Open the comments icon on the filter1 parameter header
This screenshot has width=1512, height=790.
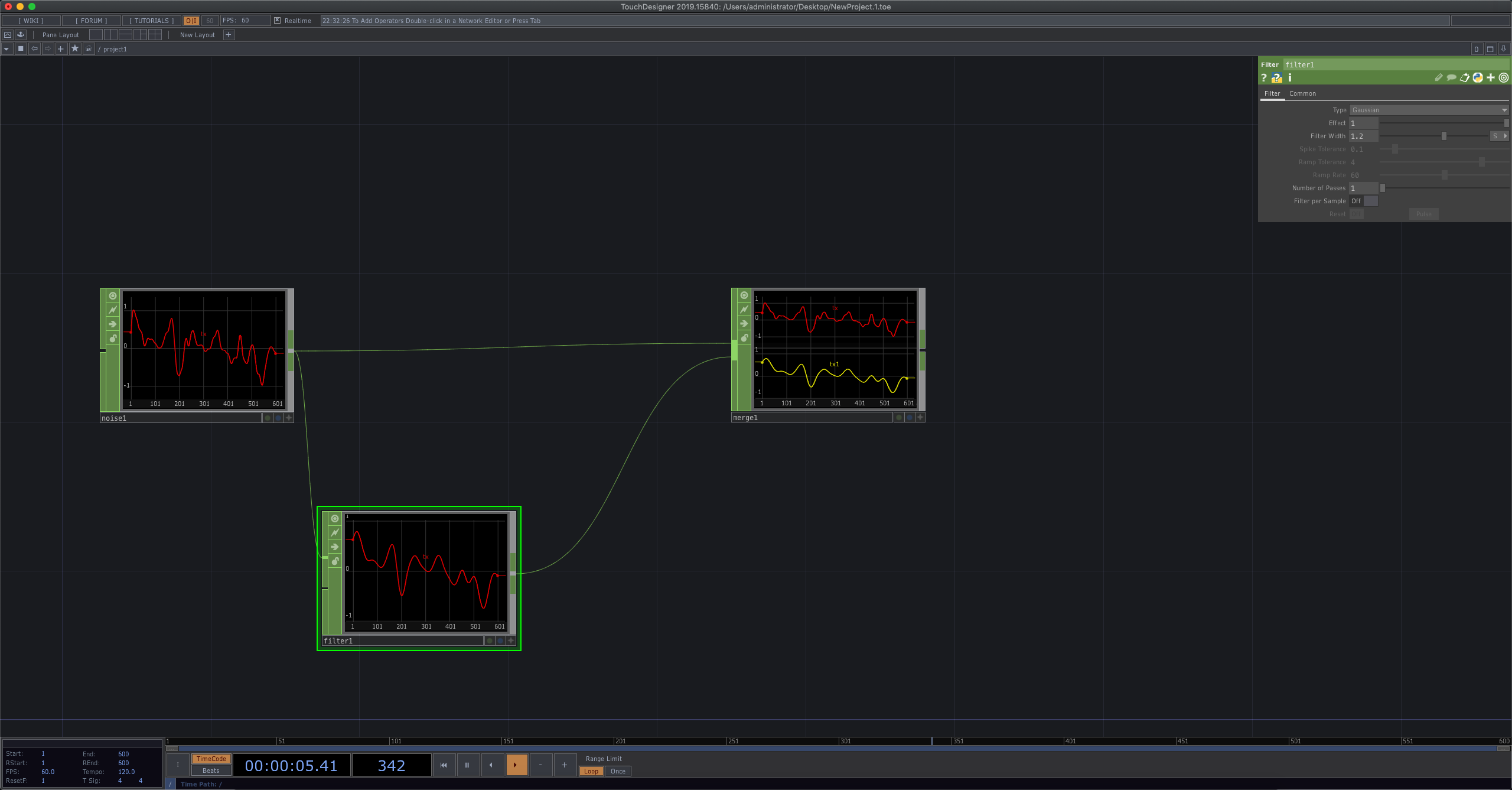click(x=1452, y=77)
